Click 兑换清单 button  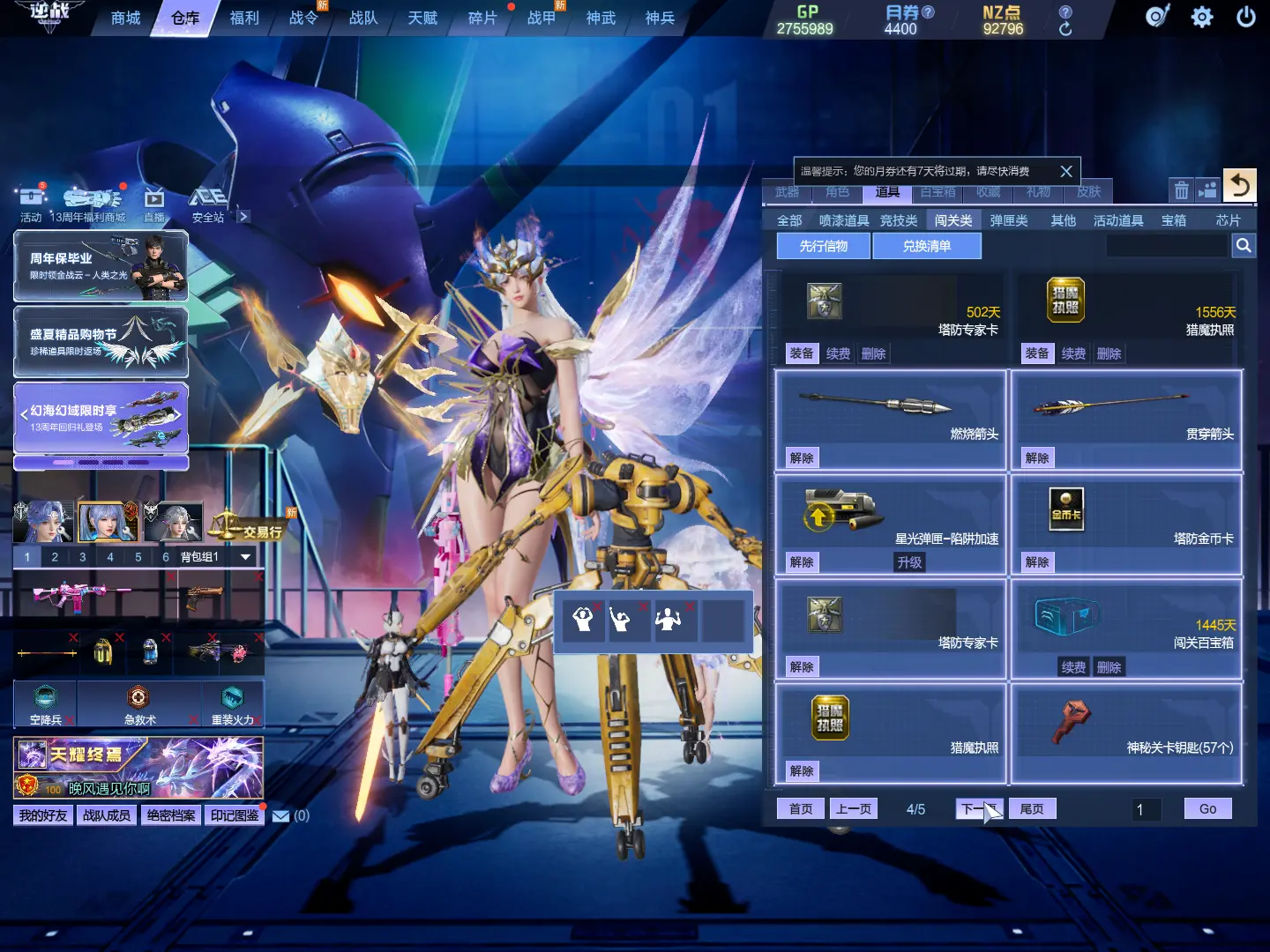(927, 246)
